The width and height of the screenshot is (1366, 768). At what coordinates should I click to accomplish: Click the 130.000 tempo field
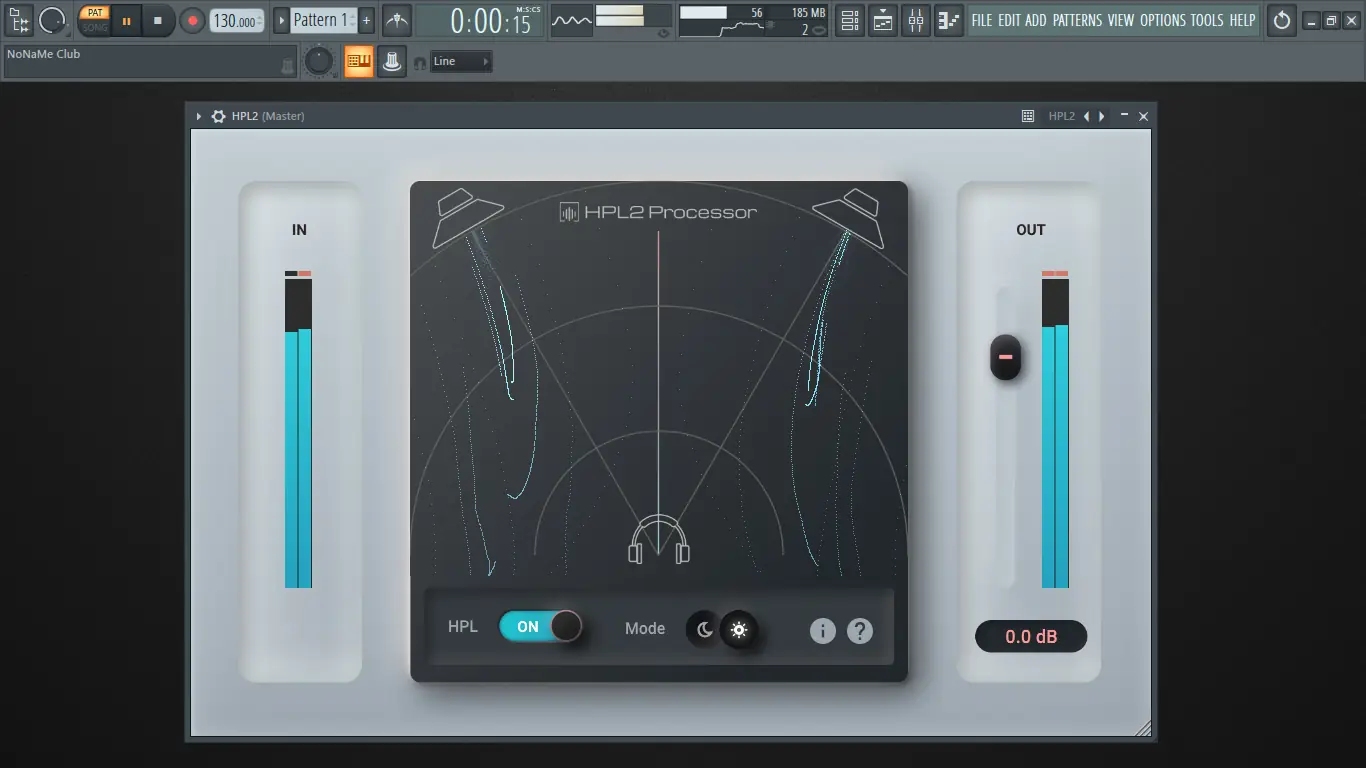click(x=237, y=20)
